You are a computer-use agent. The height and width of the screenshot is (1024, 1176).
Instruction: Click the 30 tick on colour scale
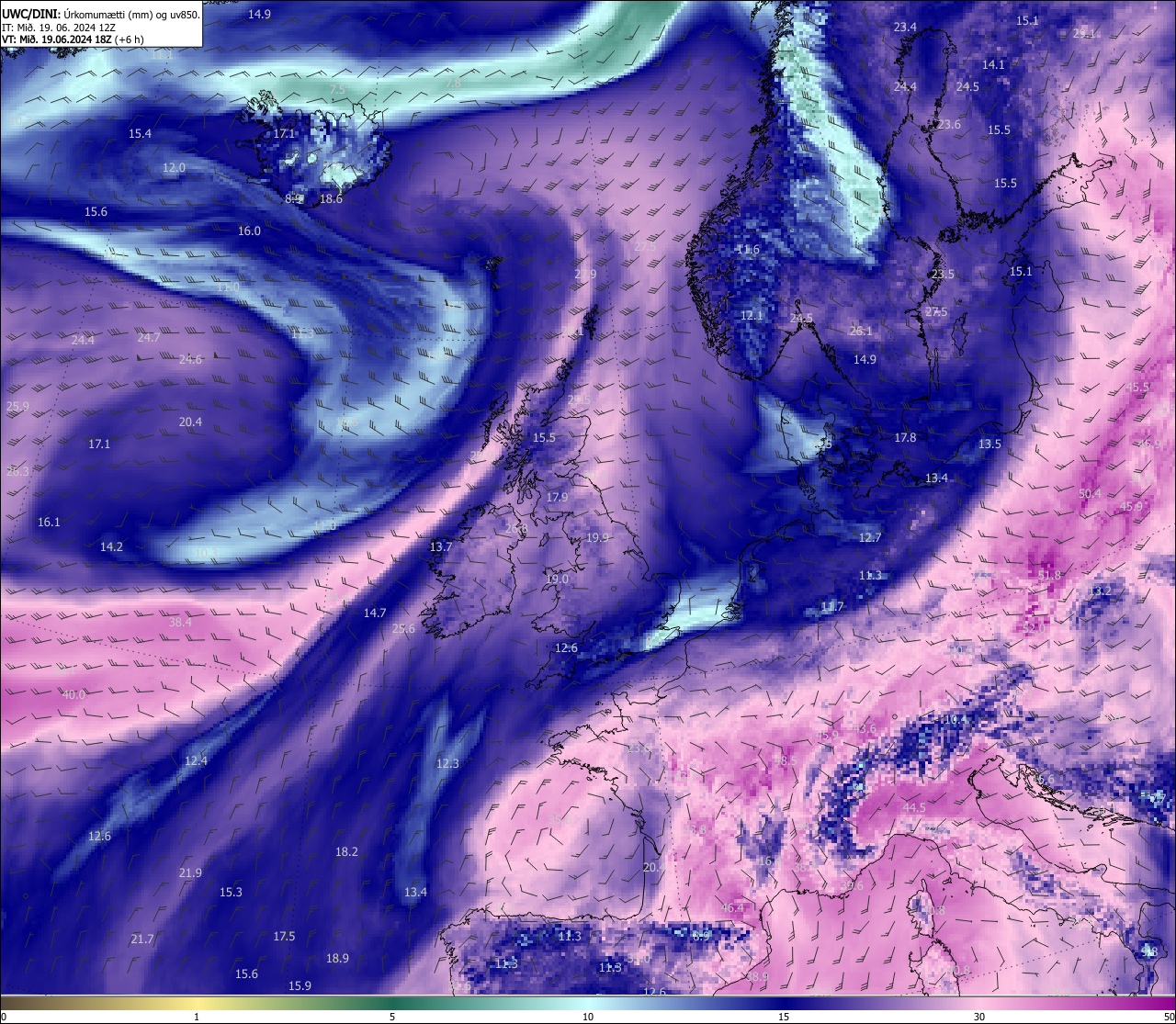pyautogui.click(x=979, y=1017)
